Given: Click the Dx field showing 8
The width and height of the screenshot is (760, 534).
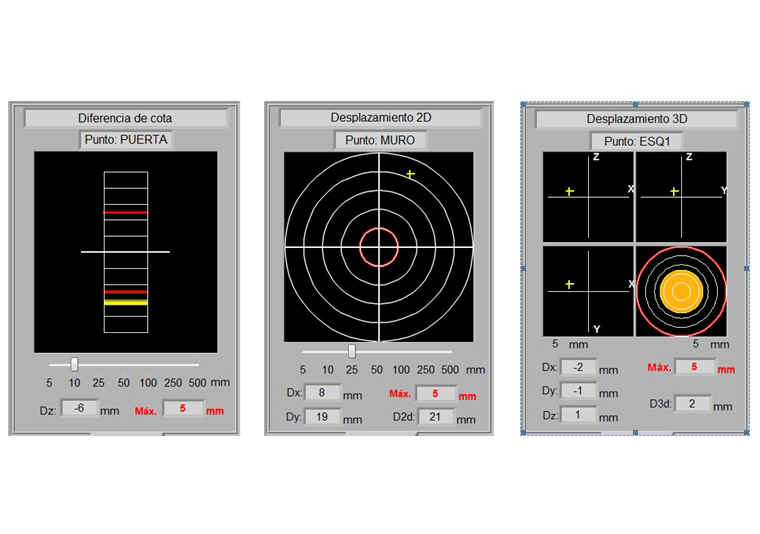Looking at the screenshot, I should tap(321, 393).
